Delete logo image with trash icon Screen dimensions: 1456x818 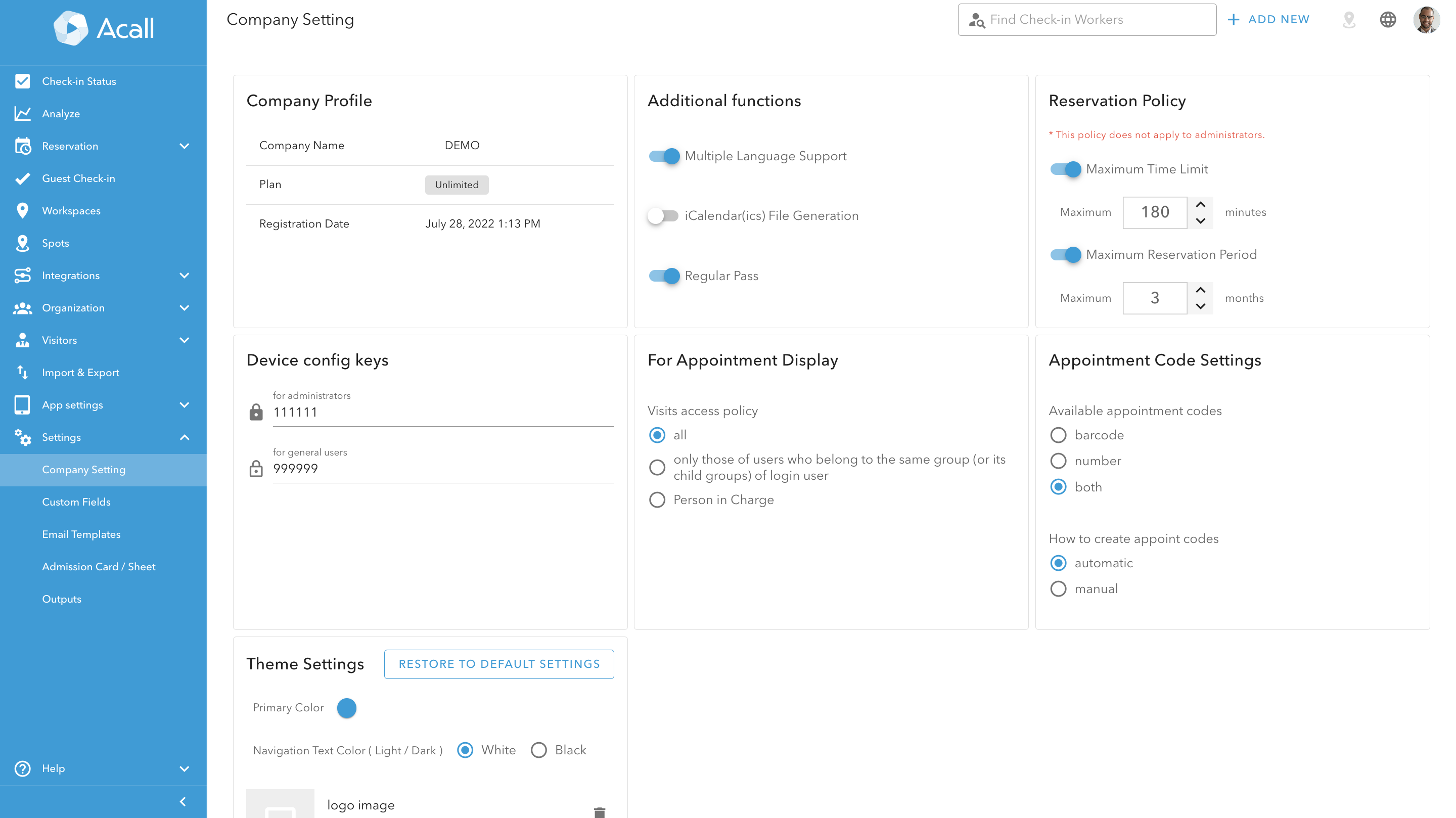(600, 812)
